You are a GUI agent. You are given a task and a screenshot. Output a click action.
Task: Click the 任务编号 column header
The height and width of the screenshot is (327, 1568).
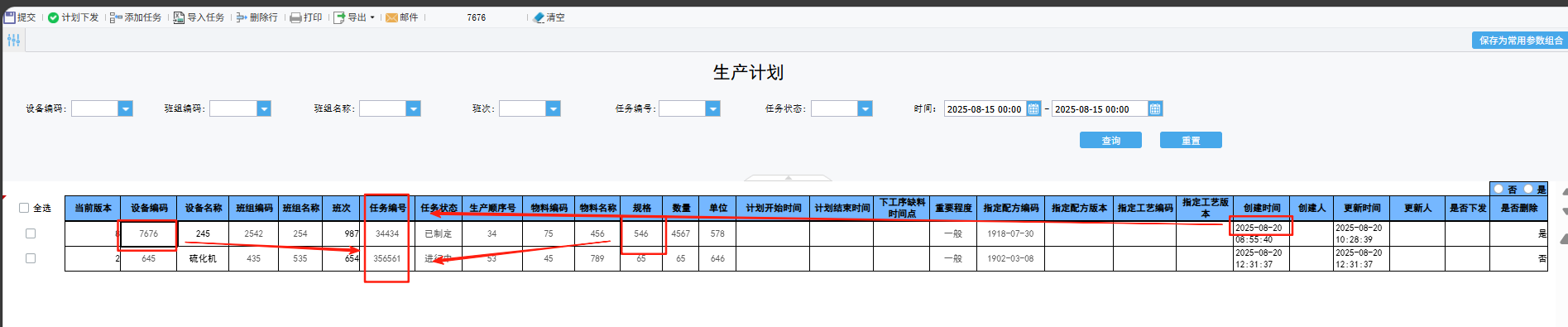[388, 208]
